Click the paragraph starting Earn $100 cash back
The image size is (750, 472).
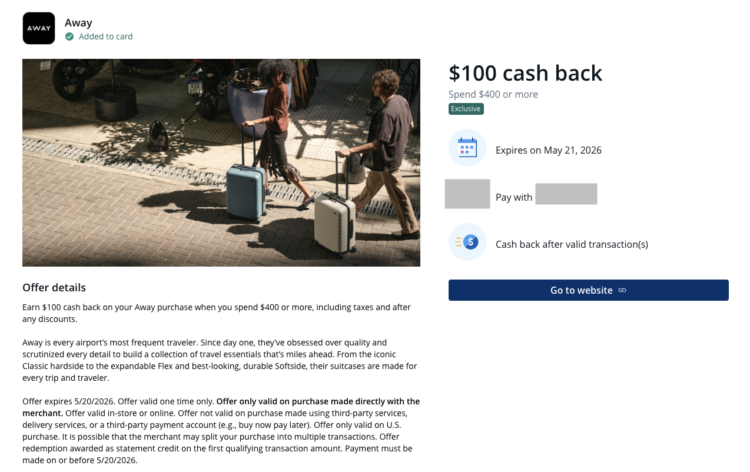pyautogui.click(x=215, y=312)
